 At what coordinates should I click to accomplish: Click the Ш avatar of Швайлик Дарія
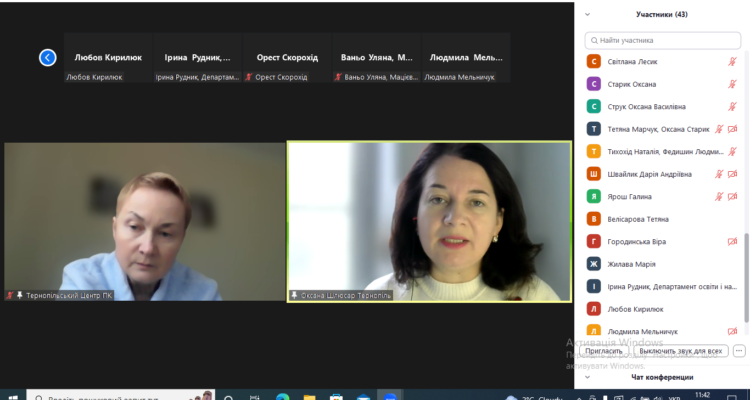(x=594, y=174)
